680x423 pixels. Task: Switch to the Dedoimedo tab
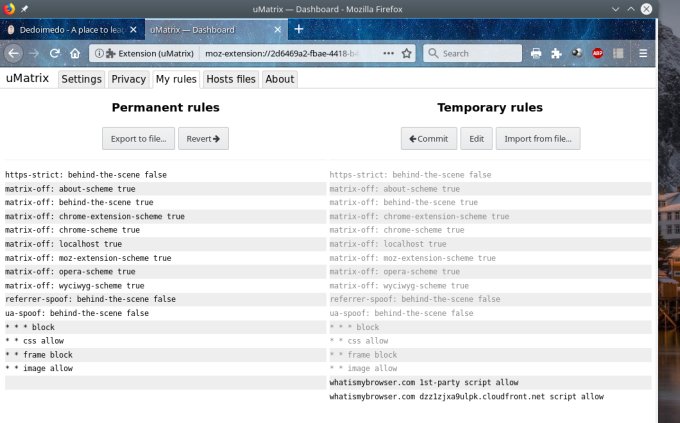pyautogui.click(x=72, y=30)
